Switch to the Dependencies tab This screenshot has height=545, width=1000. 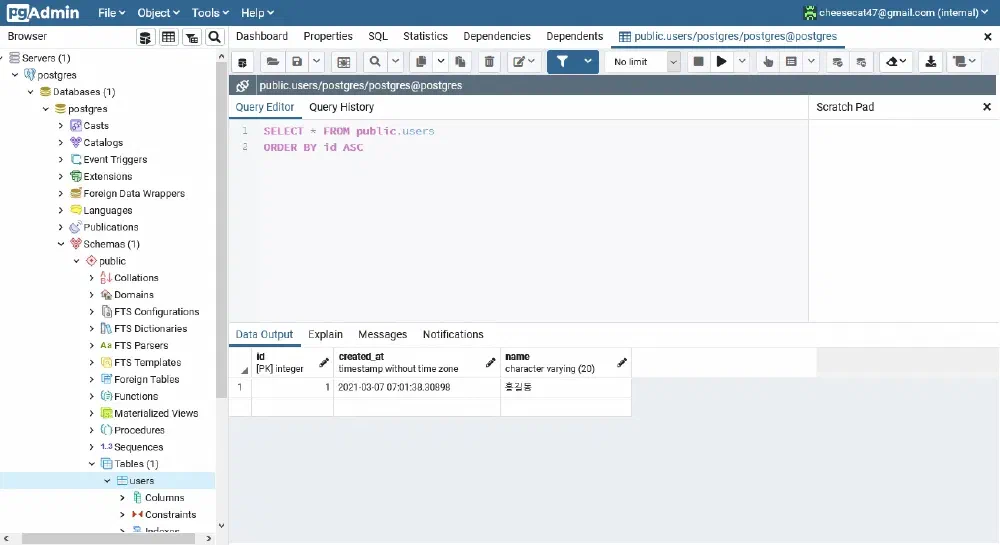coord(497,36)
